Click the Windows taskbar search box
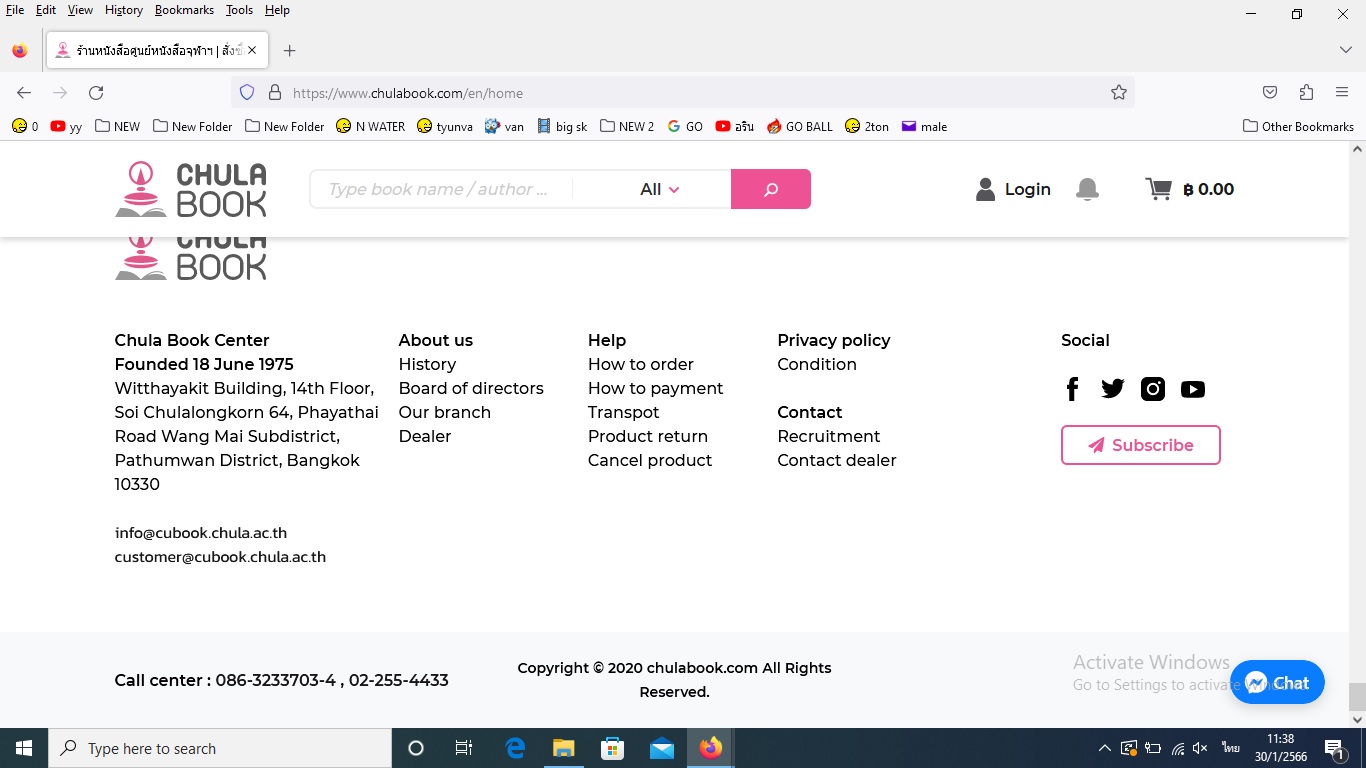 220,748
